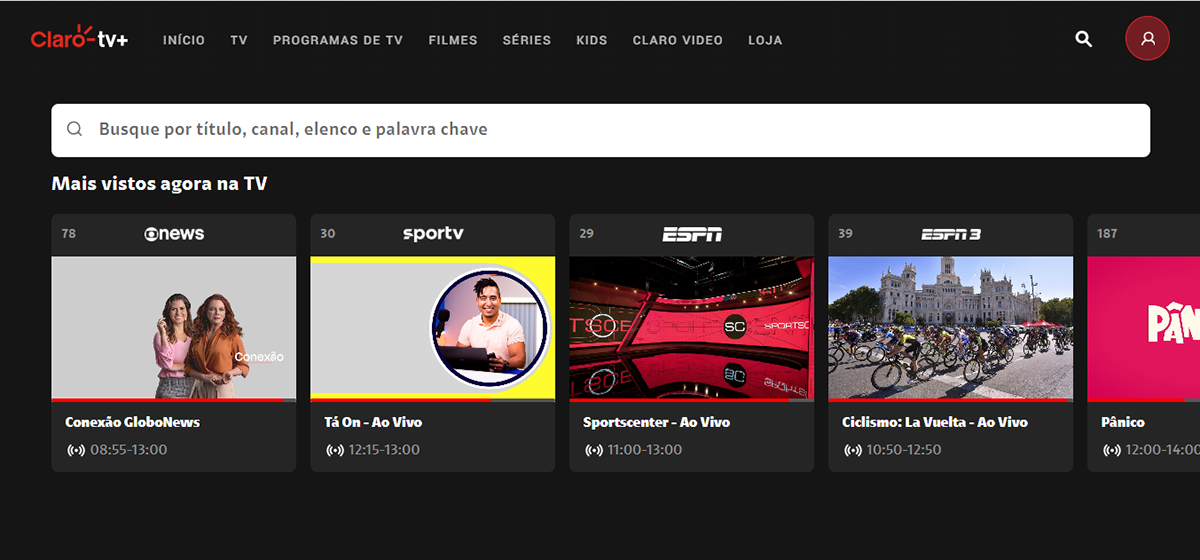Go to the INÍCIO menu item
Image resolution: width=1200 pixels, height=560 pixels.
coord(184,40)
